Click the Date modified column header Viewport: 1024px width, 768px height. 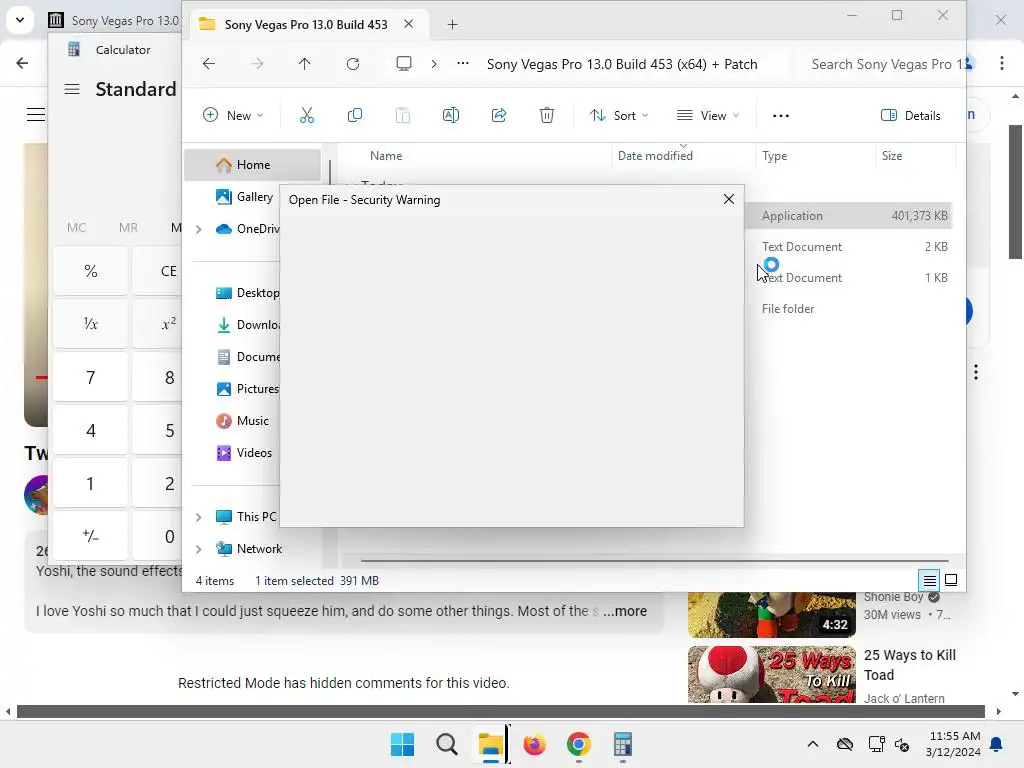(655, 155)
